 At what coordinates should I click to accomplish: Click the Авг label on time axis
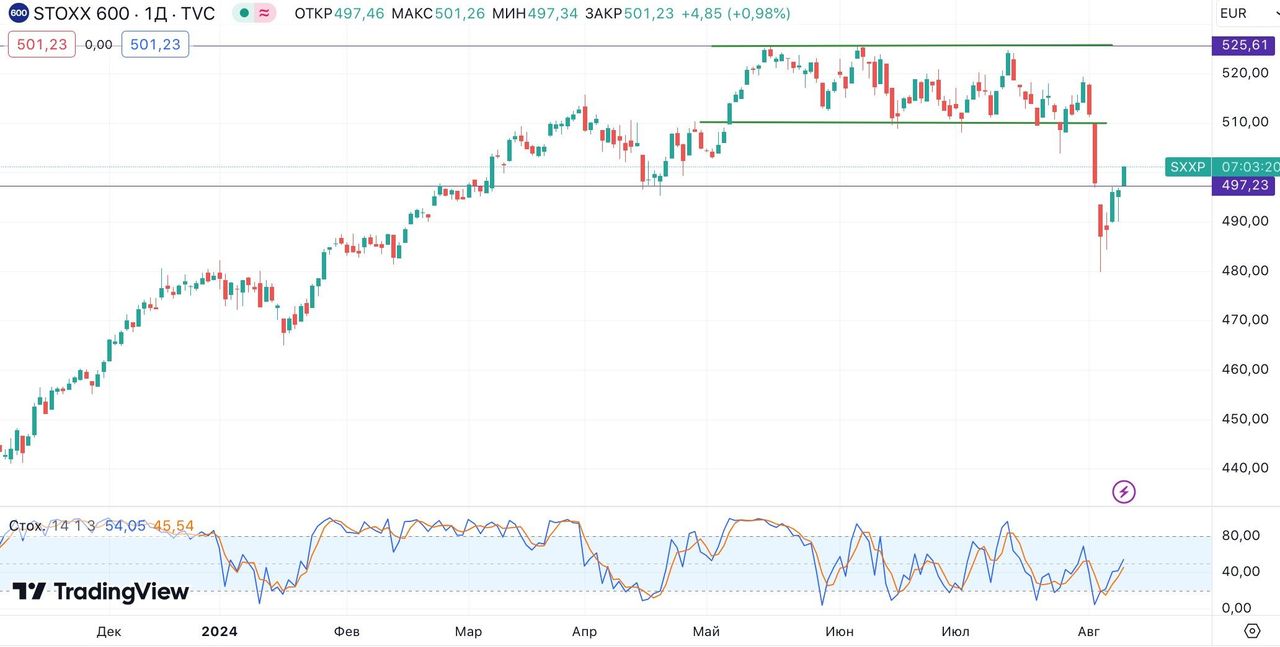pos(1087,631)
